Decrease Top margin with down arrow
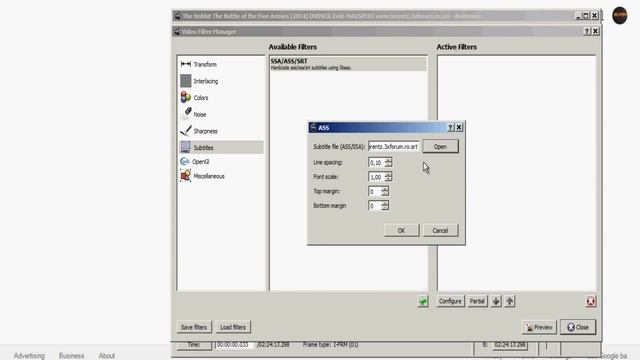The width and height of the screenshot is (640, 360). [385, 194]
